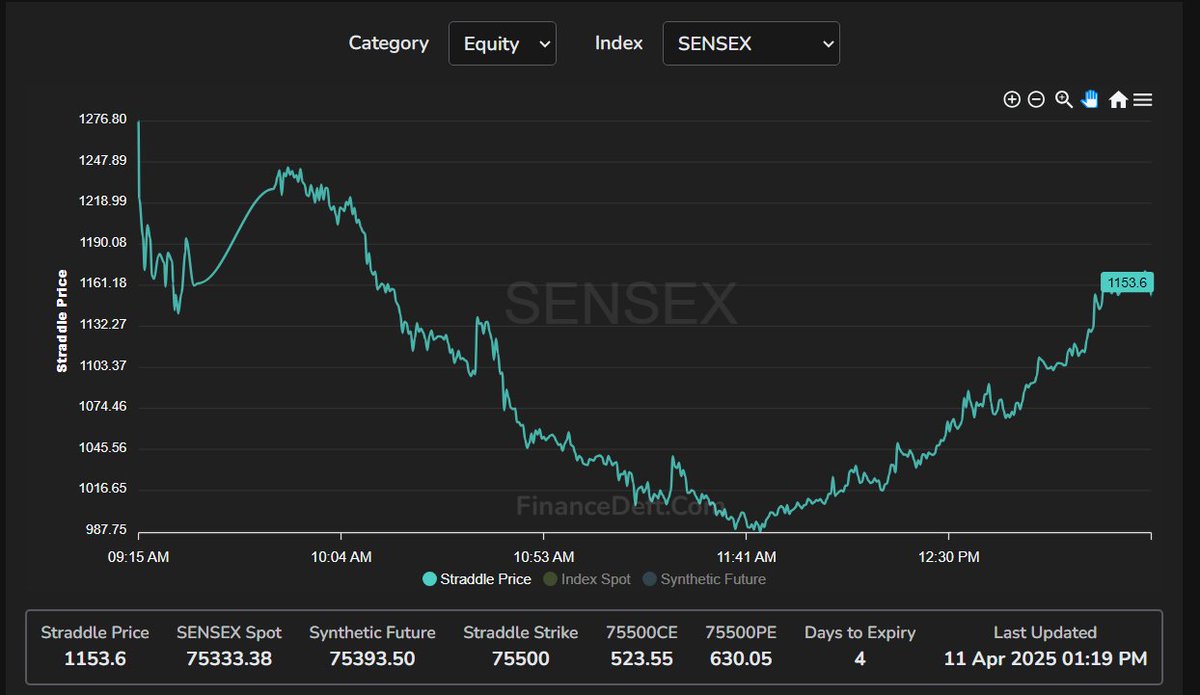Click the 09:15 AM axis label
This screenshot has width=1200, height=695.
coord(138,557)
